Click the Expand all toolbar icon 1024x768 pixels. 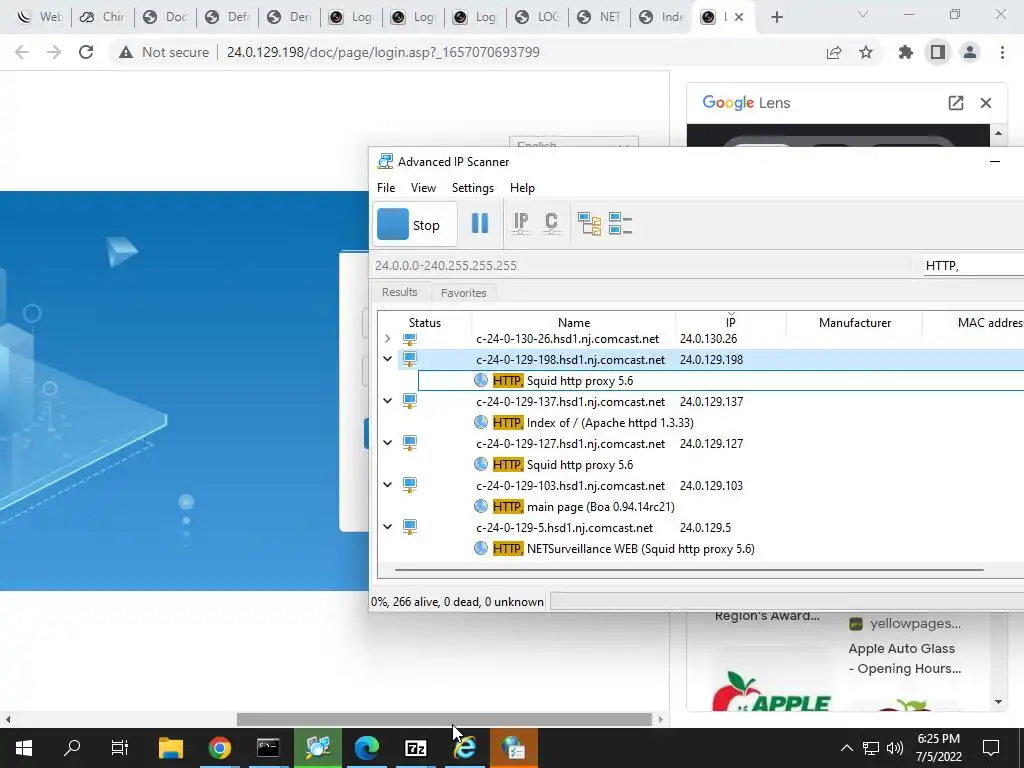click(x=589, y=223)
